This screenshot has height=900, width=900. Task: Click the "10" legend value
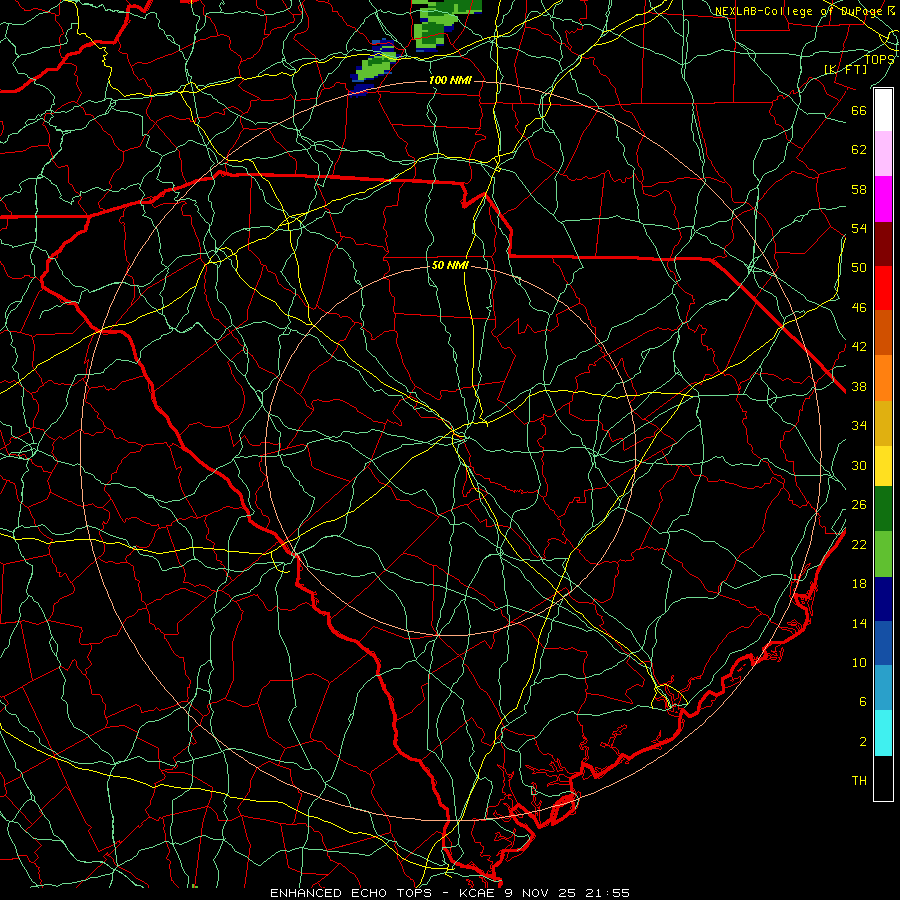[859, 662]
